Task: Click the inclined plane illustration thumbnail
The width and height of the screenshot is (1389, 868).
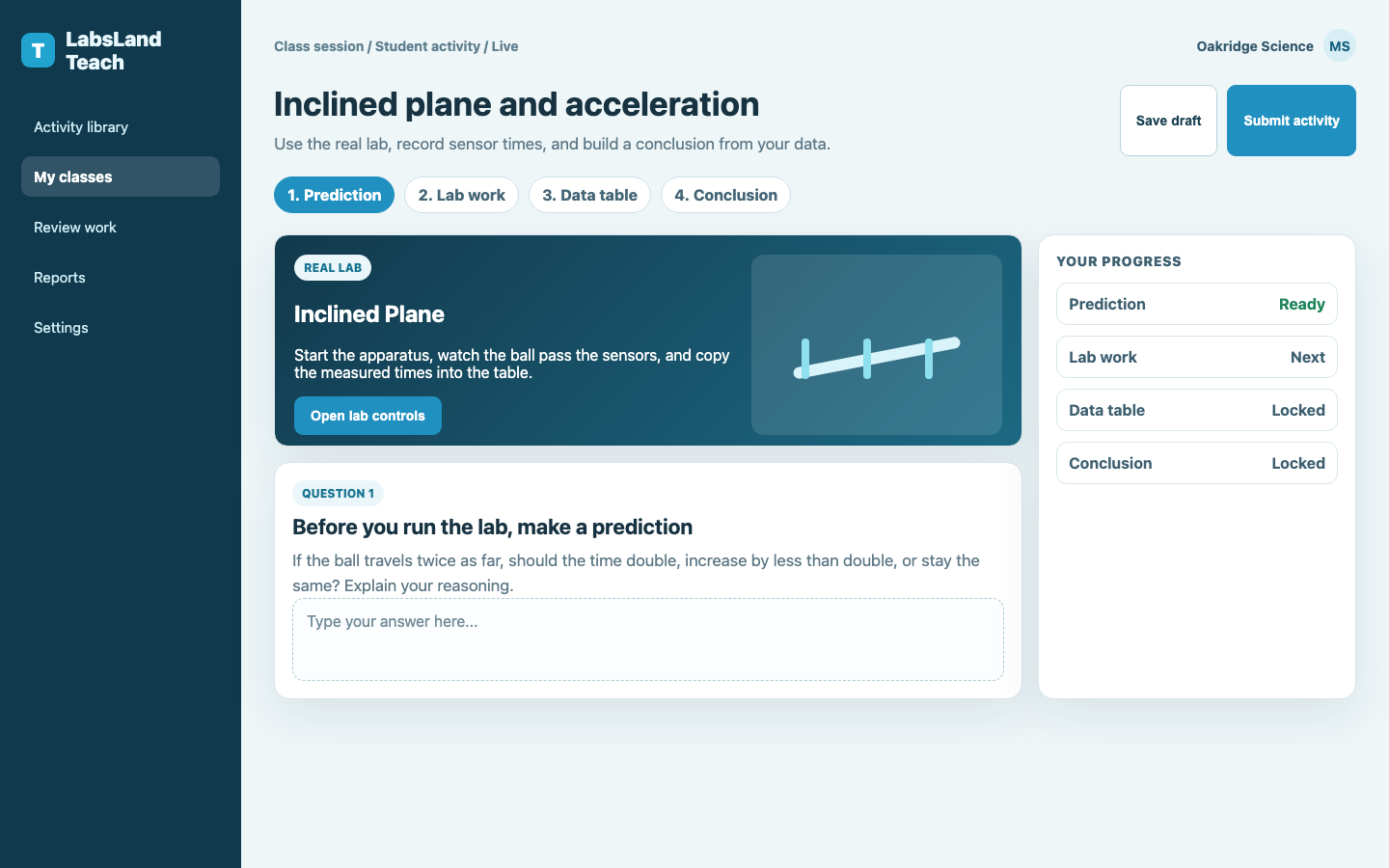Action: tap(877, 344)
